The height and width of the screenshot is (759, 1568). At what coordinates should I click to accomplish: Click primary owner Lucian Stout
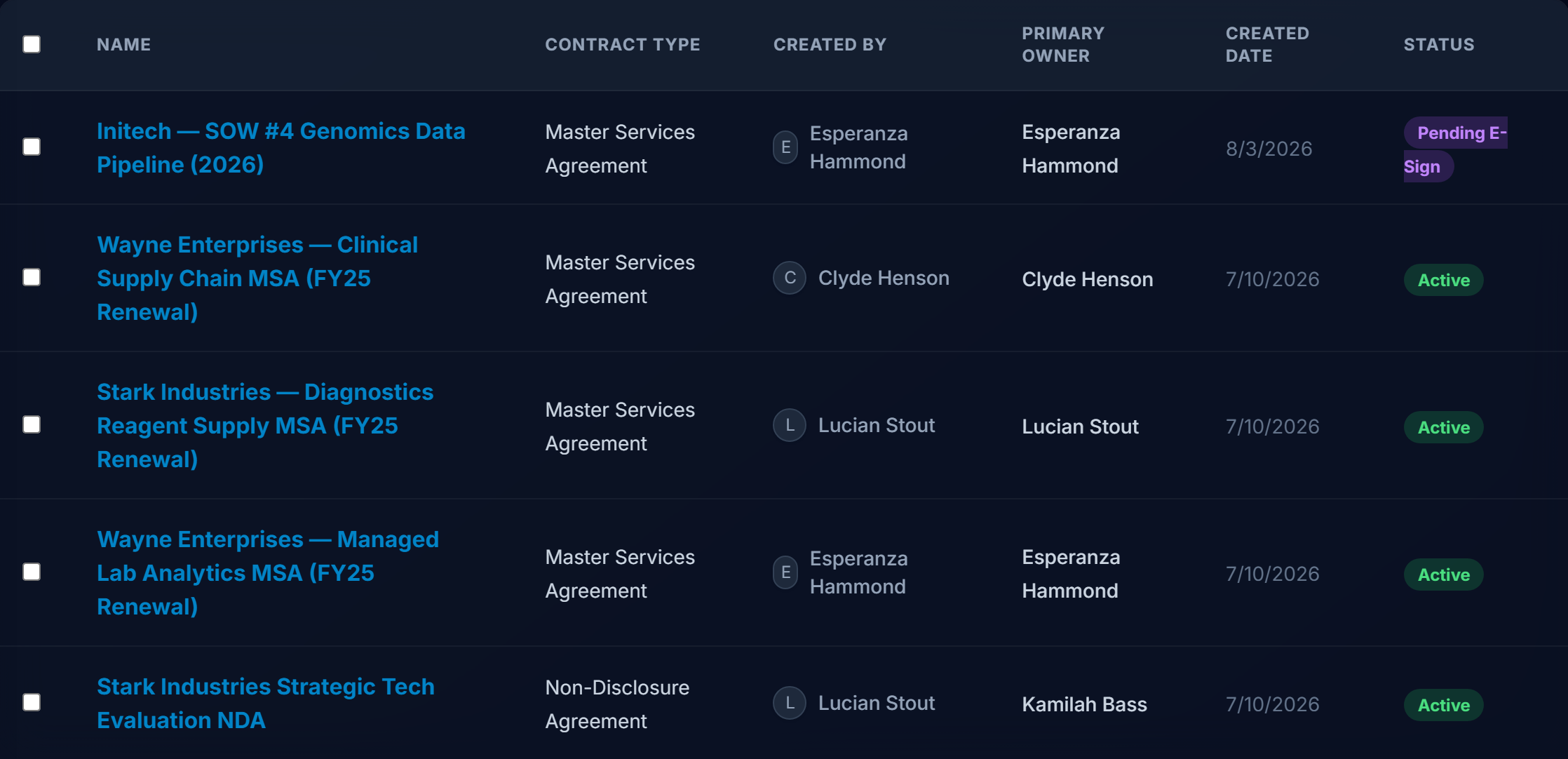[x=1081, y=426]
